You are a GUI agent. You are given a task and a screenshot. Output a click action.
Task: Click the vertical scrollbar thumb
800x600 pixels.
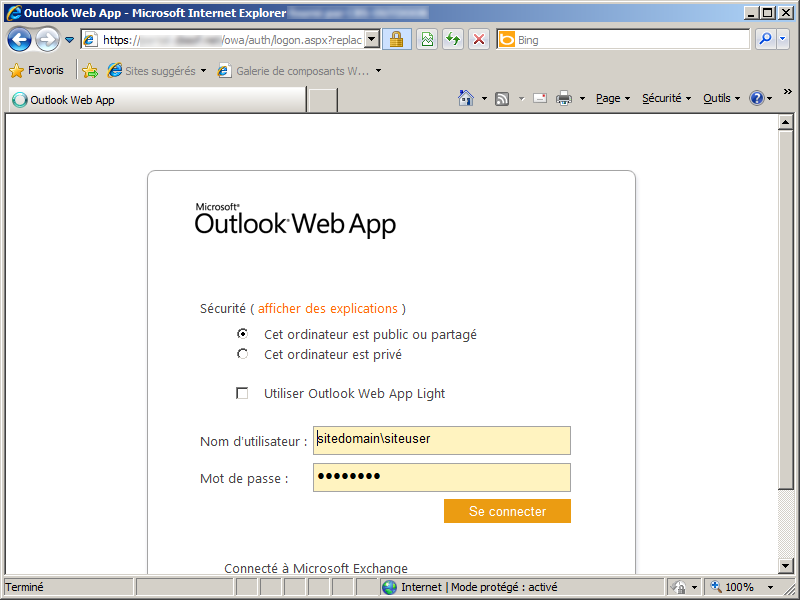(785, 309)
